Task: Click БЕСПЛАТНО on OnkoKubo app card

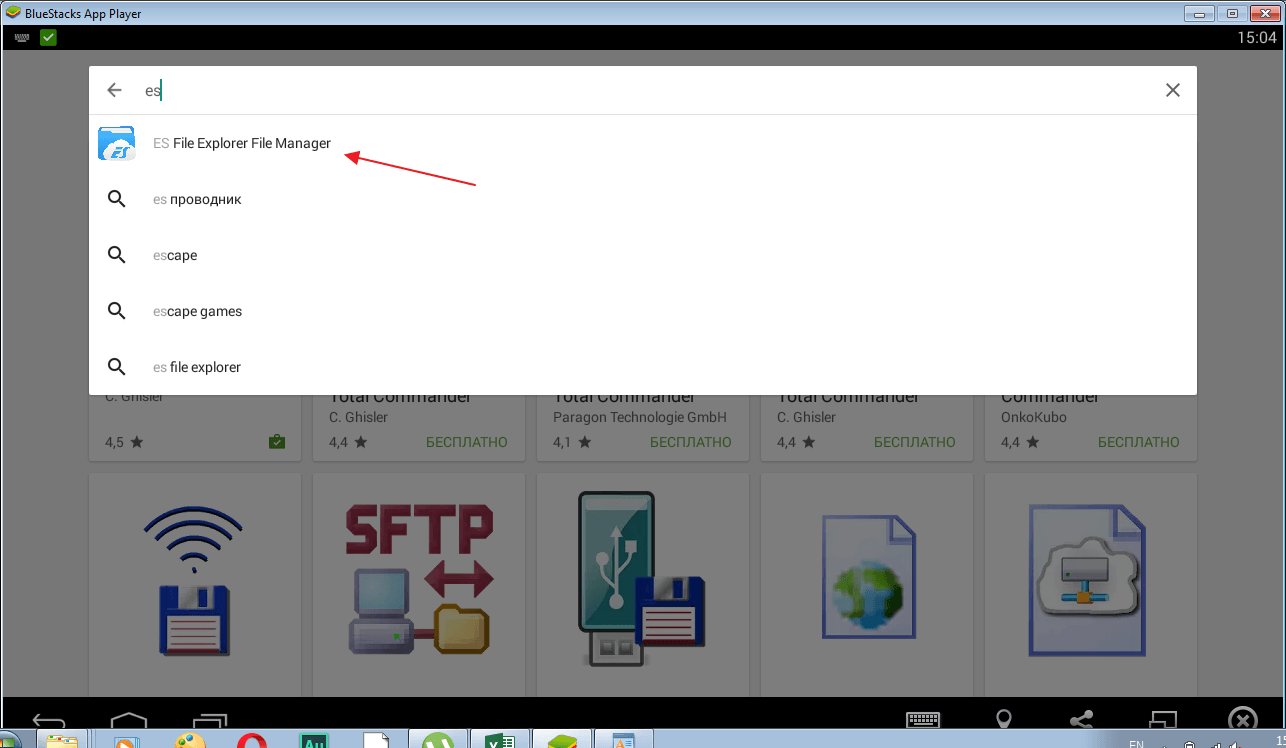Action: (1138, 442)
